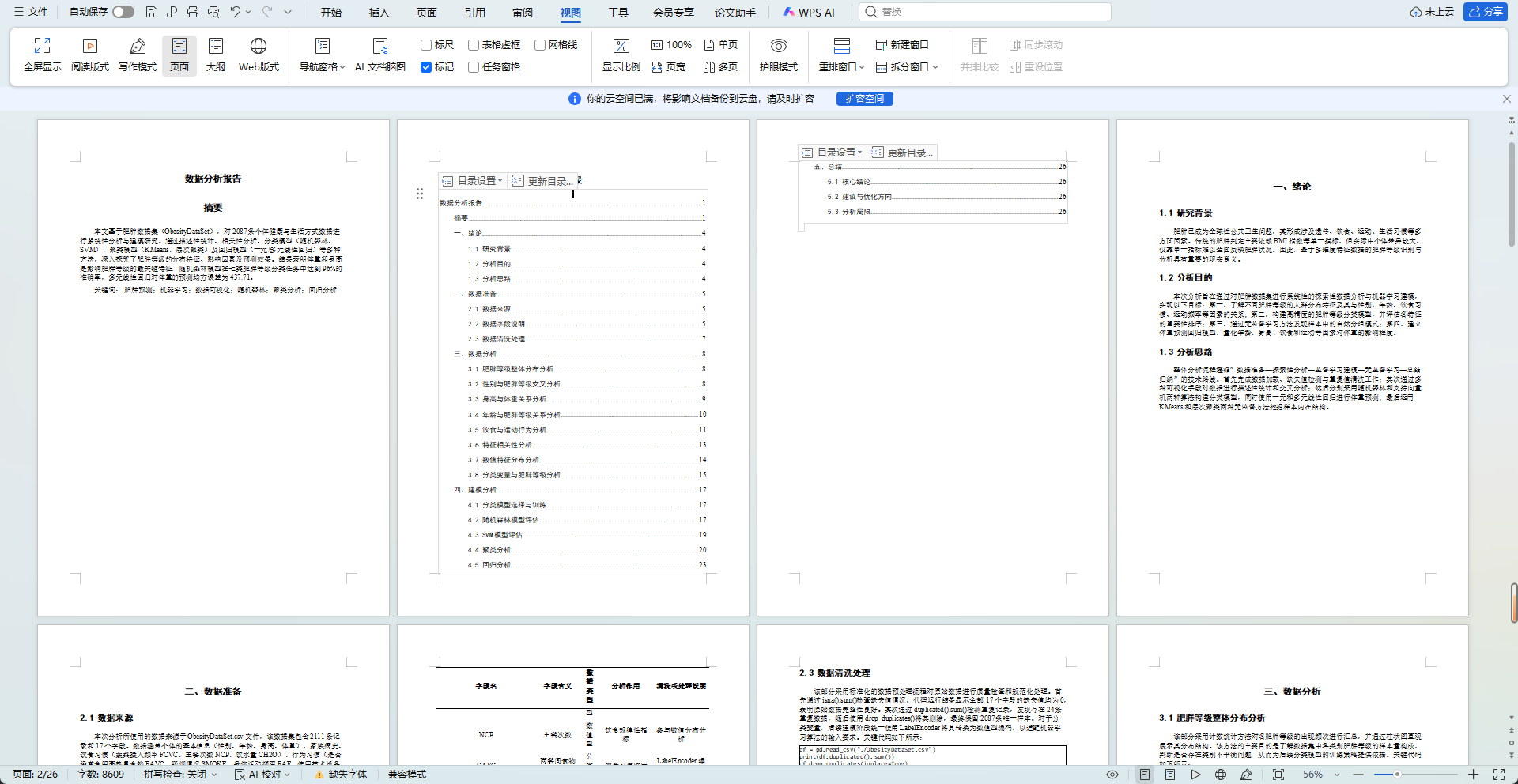Screen dimensions: 1518x784
Task: Click the status bar play/reading icon
Action: click(1195, 775)
